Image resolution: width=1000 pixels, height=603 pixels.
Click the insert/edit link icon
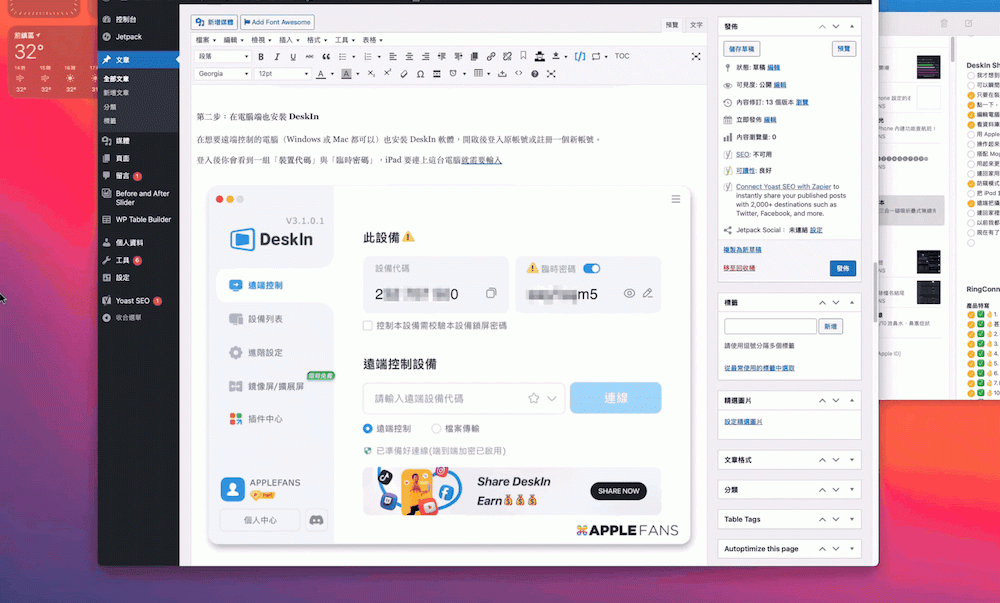pyautogui.click(x=491, y=56)
